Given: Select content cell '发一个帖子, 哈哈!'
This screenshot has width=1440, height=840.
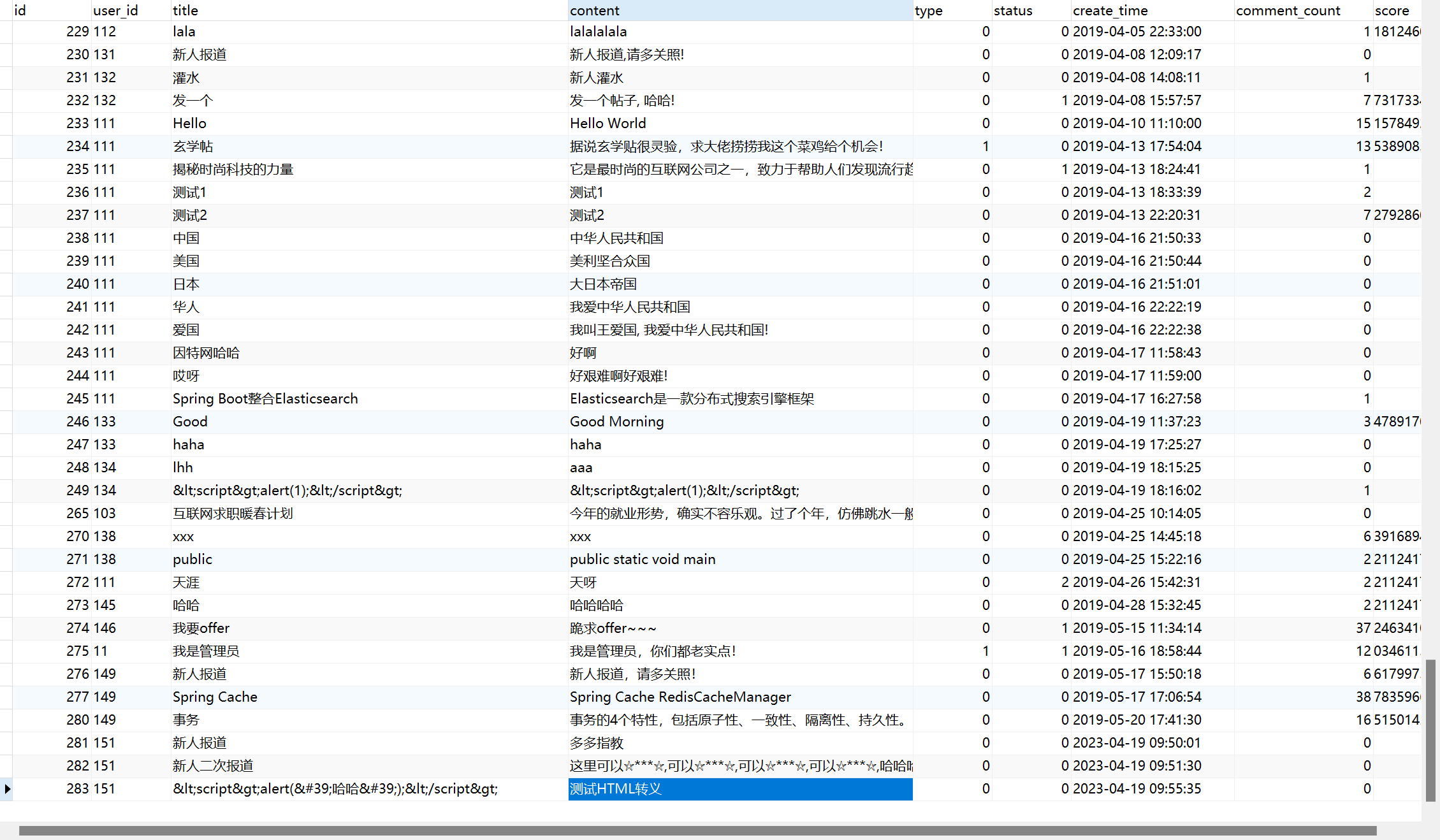Looking at the screenshot, I should [740, 101].
